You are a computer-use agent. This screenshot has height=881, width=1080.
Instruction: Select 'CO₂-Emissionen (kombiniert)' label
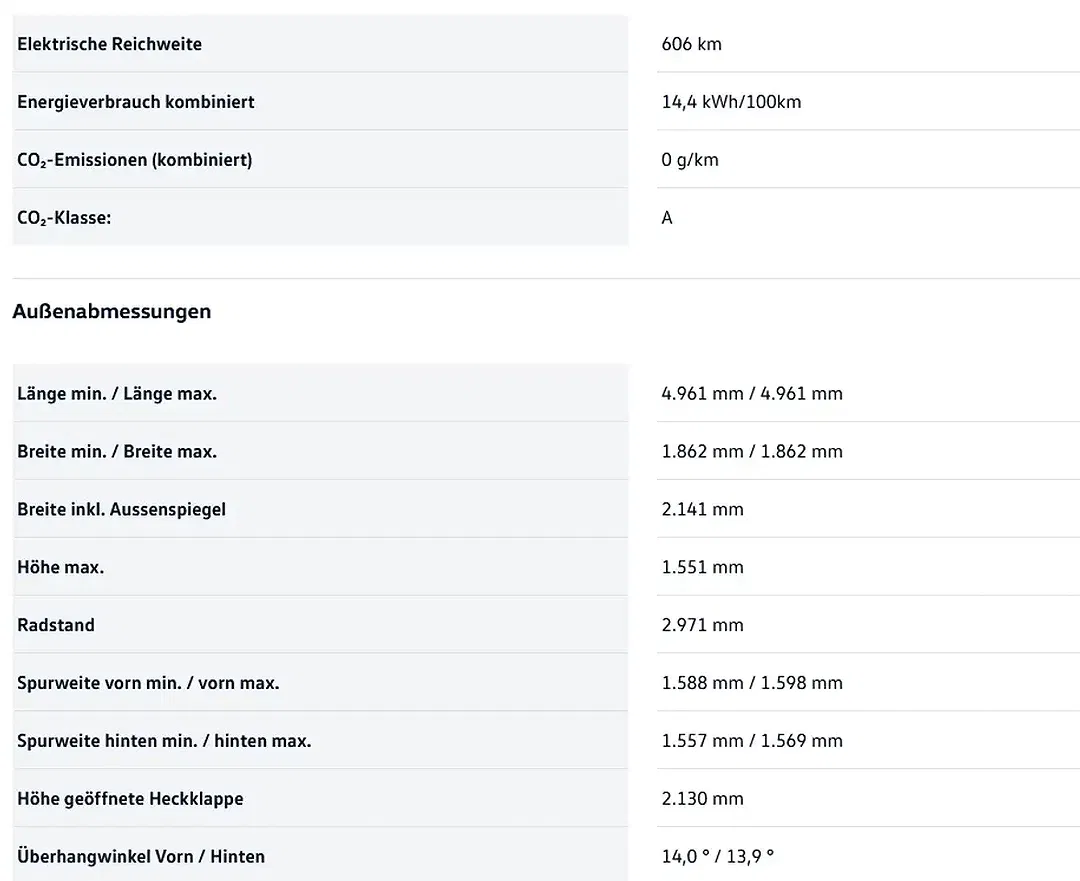134,160
